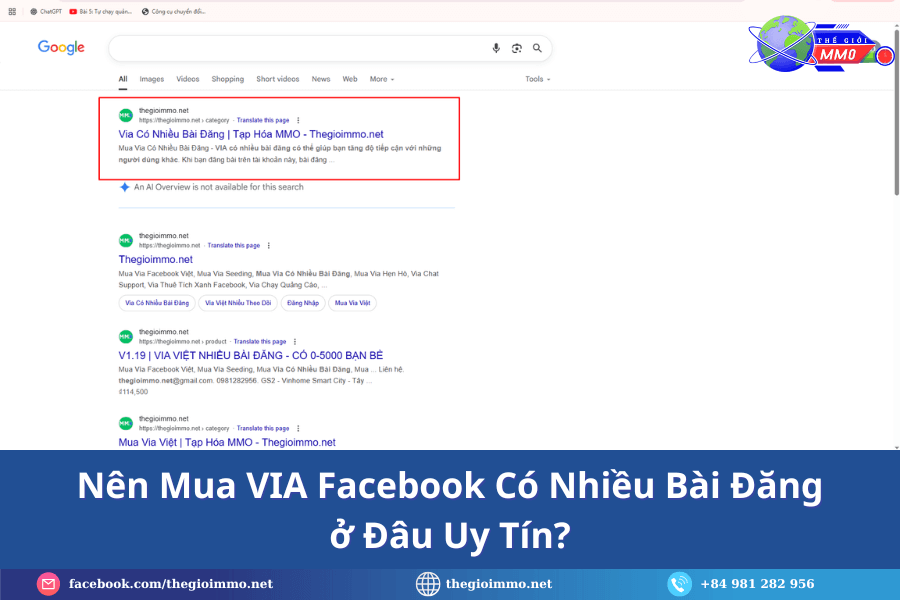Open the 'Via Có Nhiều Bài Đăng | Tạp Hóa MMO' result
The image size is (900, 600).
[x=250, y=134]
